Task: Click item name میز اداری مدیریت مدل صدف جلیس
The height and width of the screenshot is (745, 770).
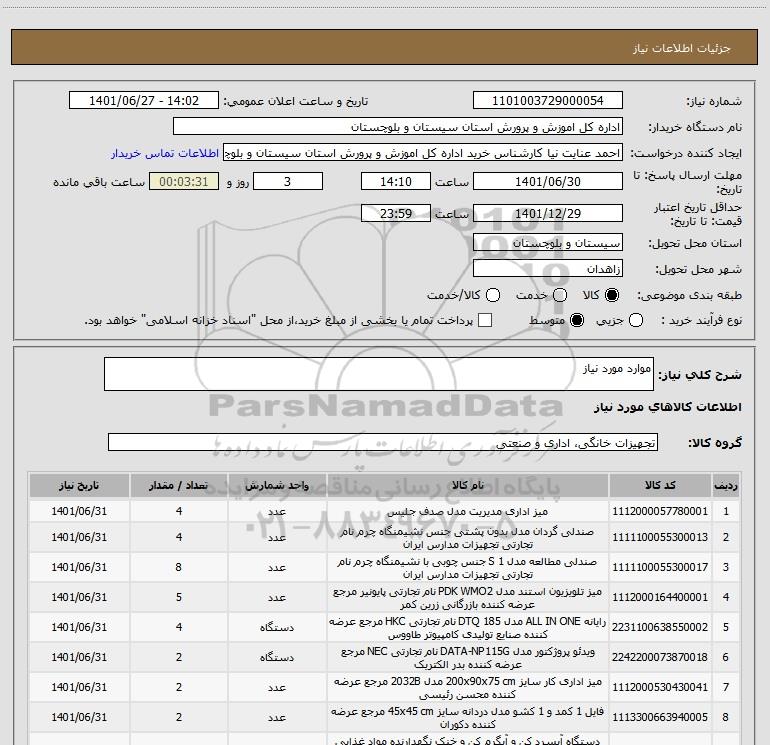Action: coord(468,511)
